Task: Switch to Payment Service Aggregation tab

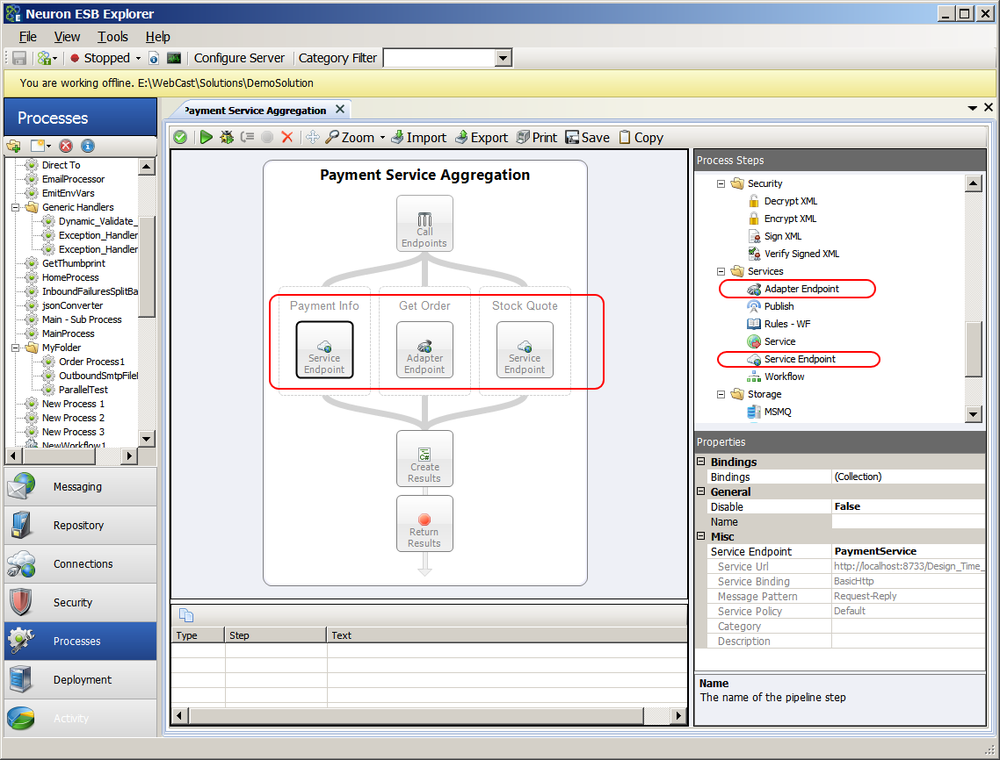Action: [x=255, y=110]
